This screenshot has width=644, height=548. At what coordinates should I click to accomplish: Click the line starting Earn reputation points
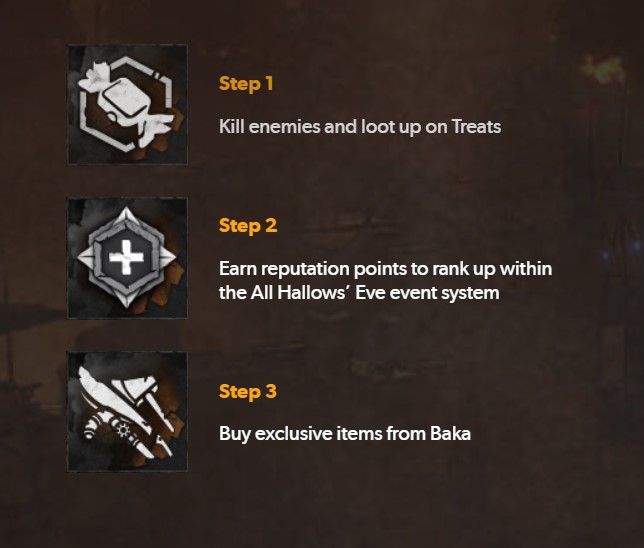click(385, 269)
